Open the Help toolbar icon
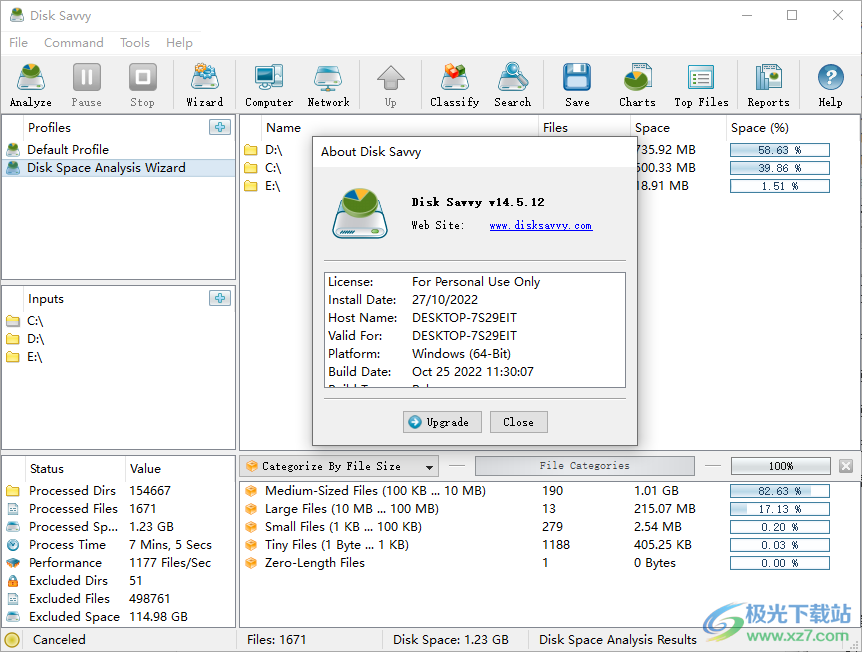 point(830,85)
